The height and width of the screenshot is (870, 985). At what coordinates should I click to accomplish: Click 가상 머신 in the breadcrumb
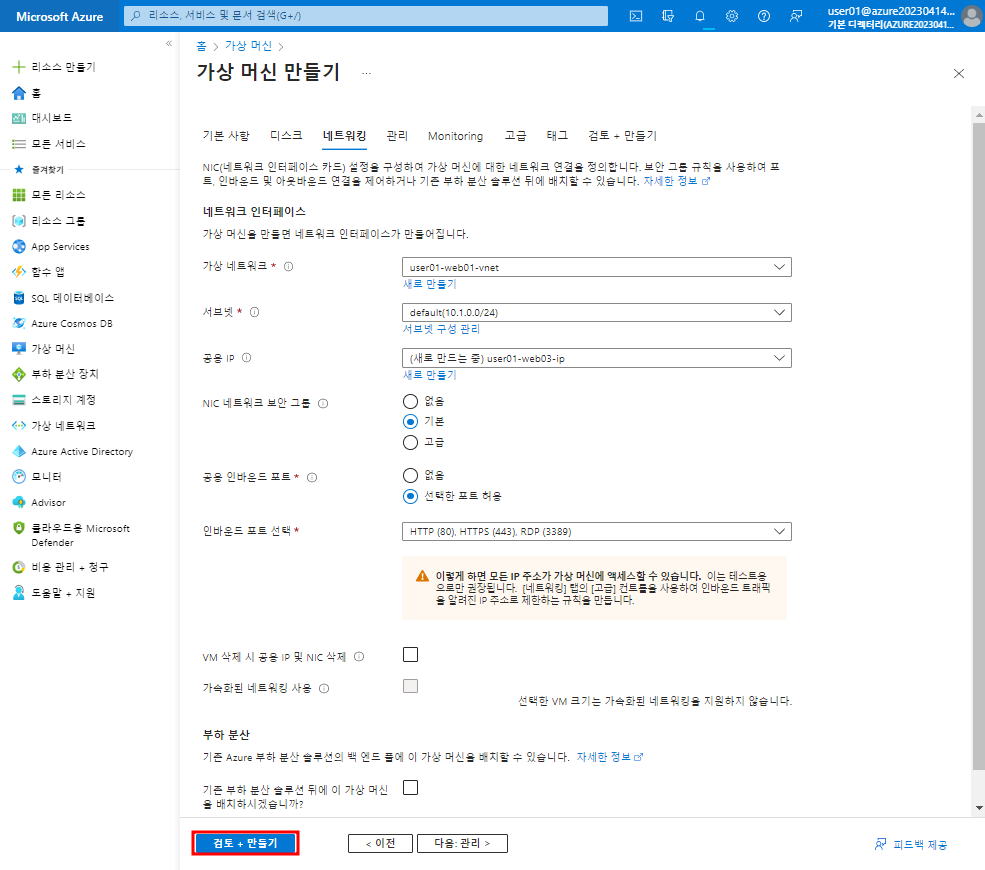[248, 46]
